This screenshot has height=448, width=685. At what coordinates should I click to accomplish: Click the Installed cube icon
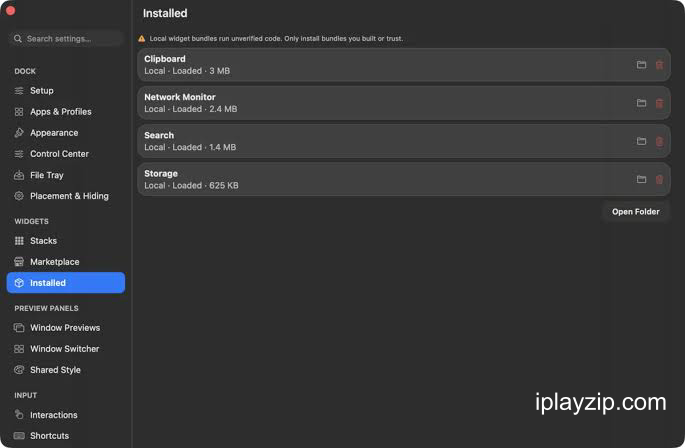tap(19, 283)
